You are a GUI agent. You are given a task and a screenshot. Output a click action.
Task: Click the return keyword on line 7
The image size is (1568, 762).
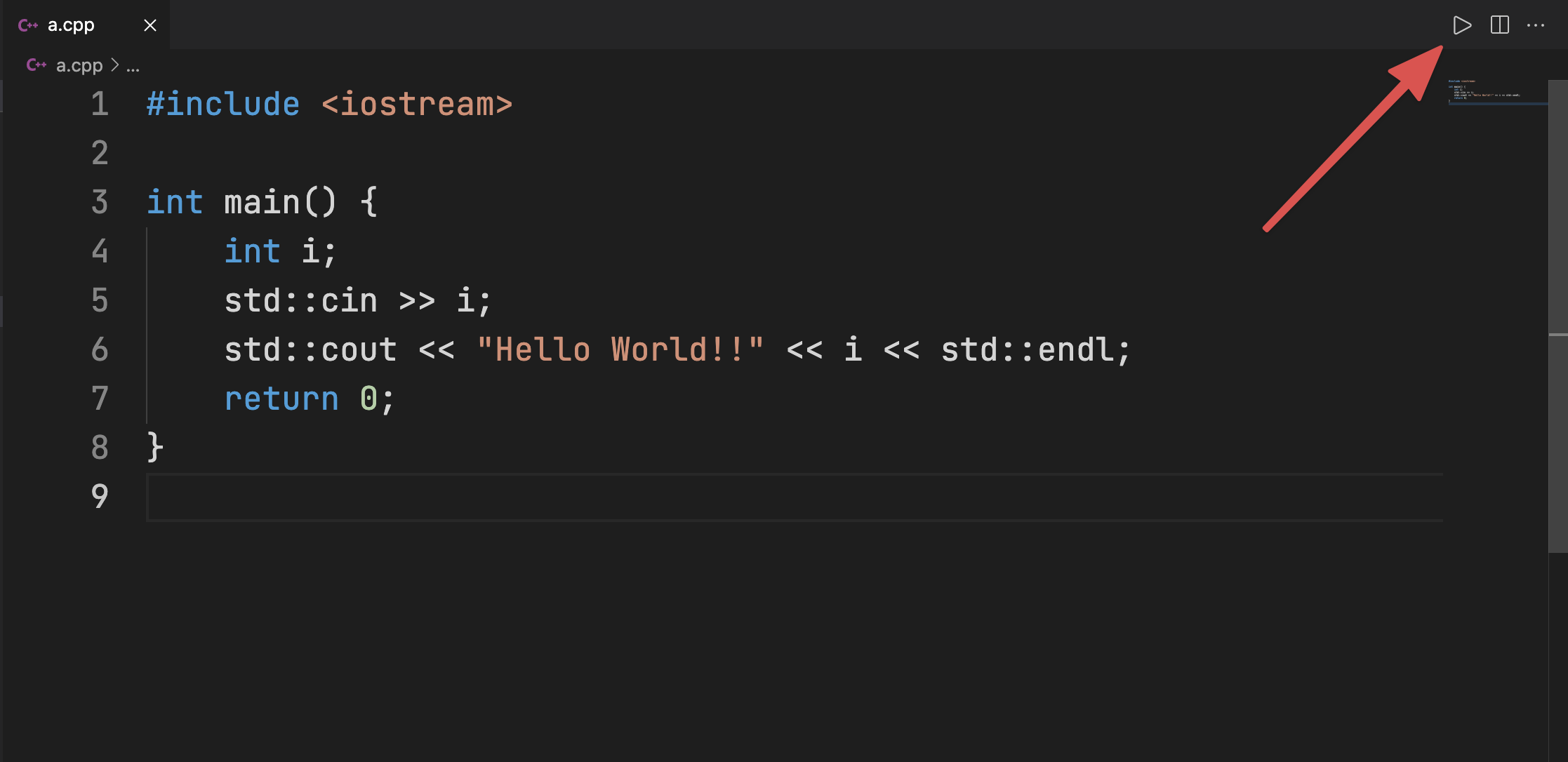coord(281,399)
